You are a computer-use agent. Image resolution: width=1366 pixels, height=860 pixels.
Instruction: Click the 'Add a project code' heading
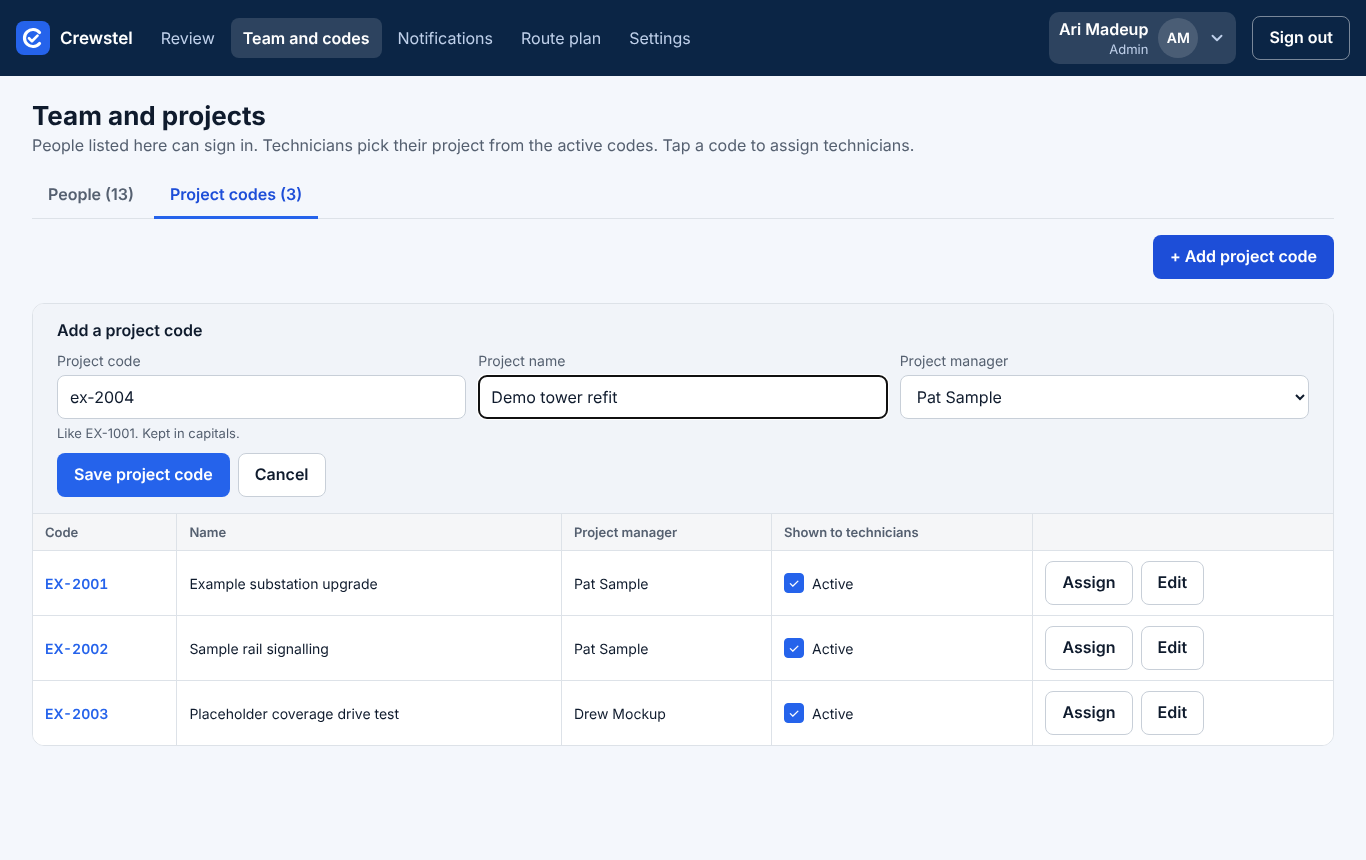tap(130, 330)
